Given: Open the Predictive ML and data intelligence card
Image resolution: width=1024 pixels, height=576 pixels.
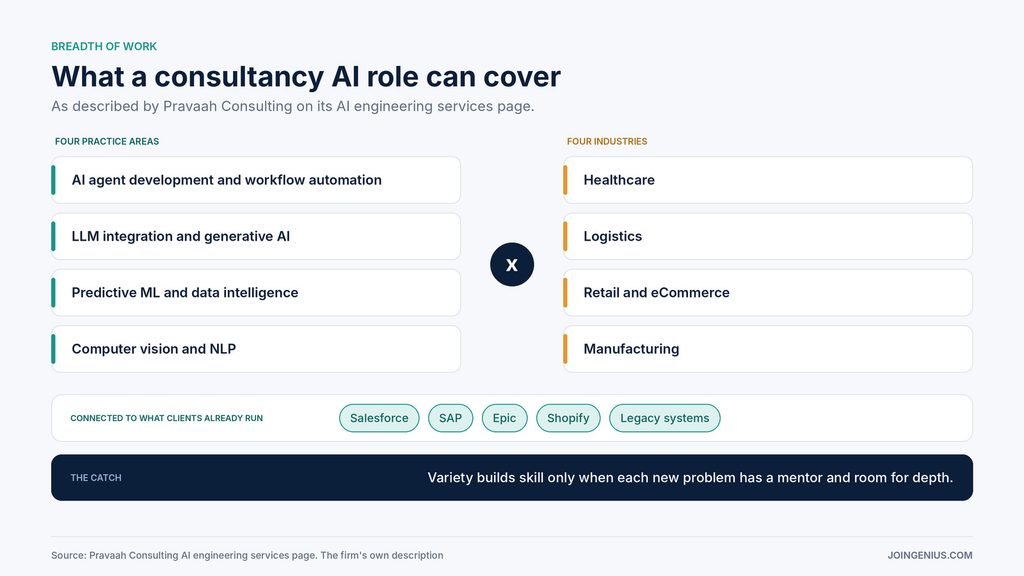Looking at the screenshot, I should pos(256,293).
